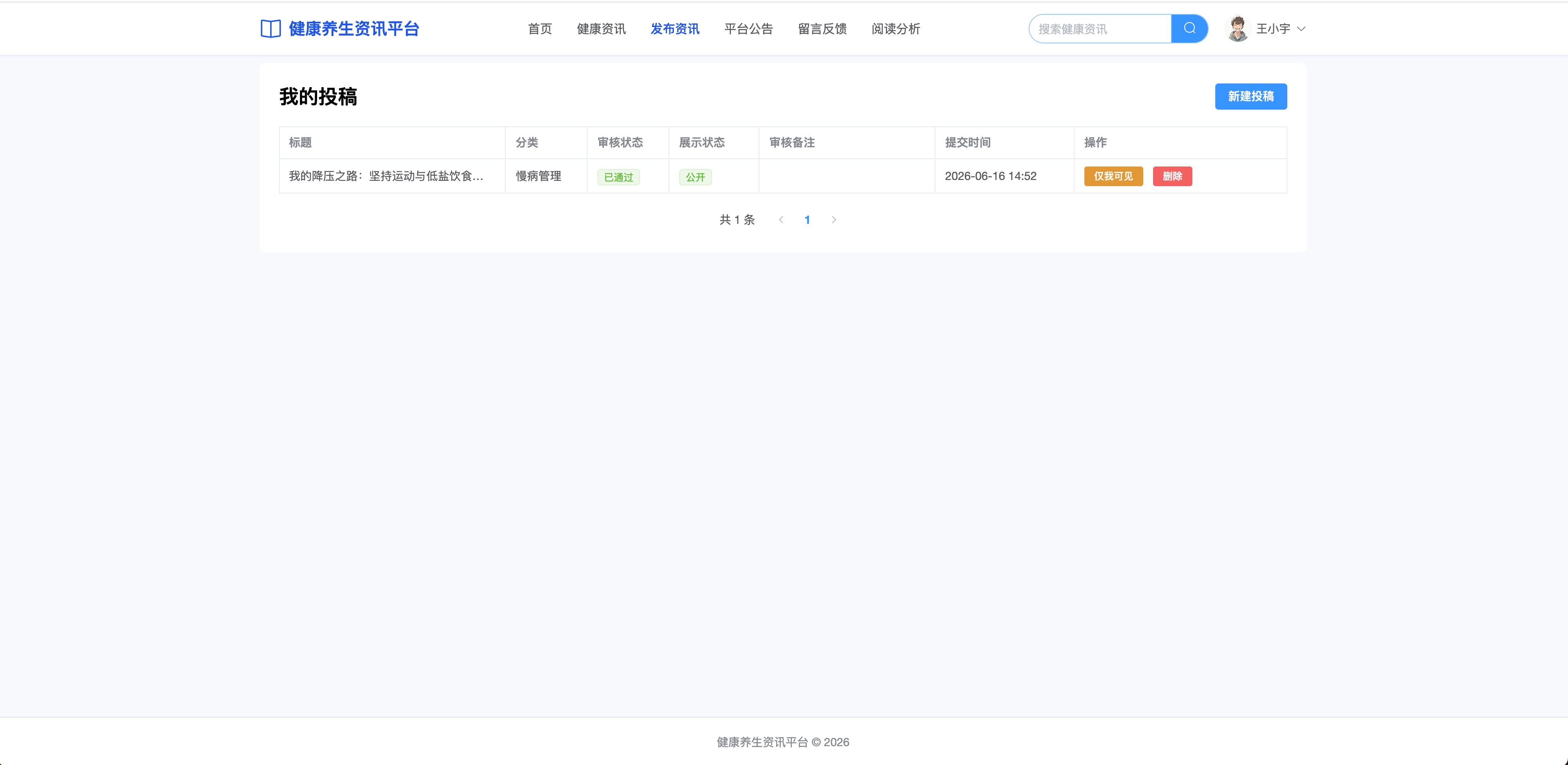
Task: Select pagination page 1
Action: 807,220
